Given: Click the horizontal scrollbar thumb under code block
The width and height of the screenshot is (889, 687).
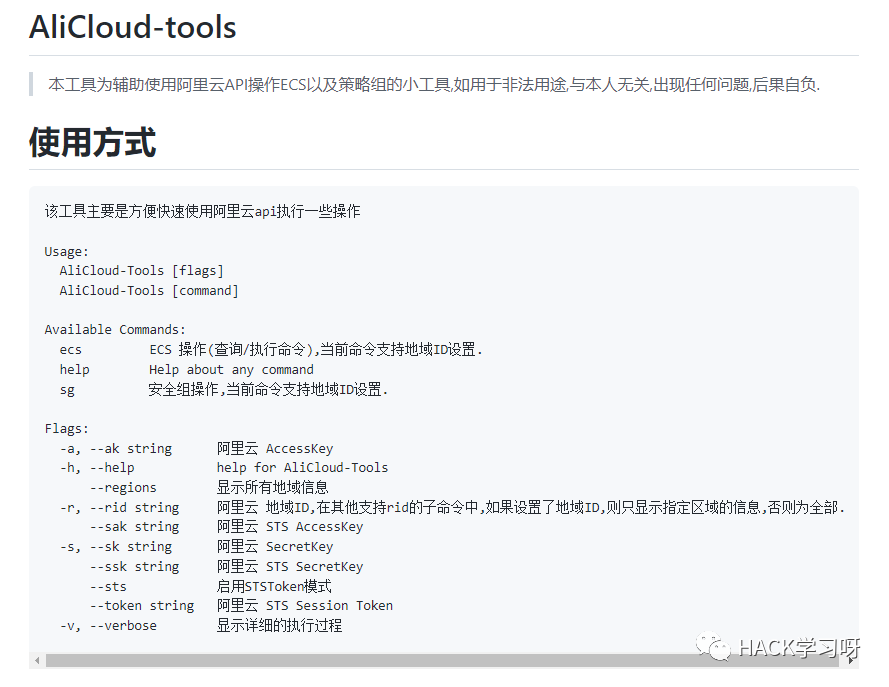Looking at the screenshot, I should click(442, 660).
